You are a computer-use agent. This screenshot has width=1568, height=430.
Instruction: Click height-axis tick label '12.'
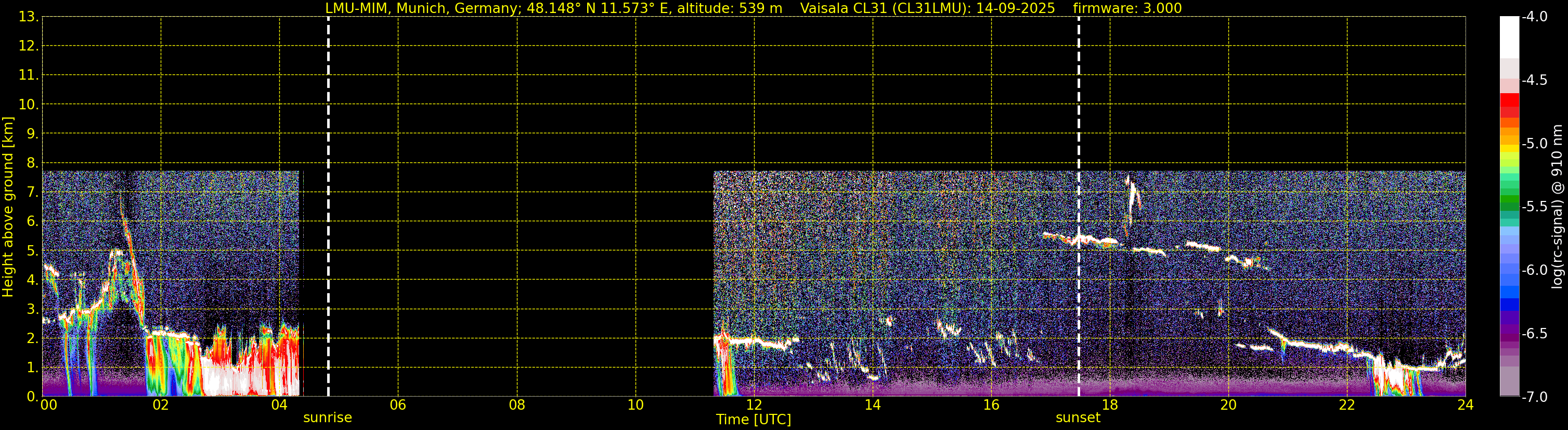click(x=28, y=46)
